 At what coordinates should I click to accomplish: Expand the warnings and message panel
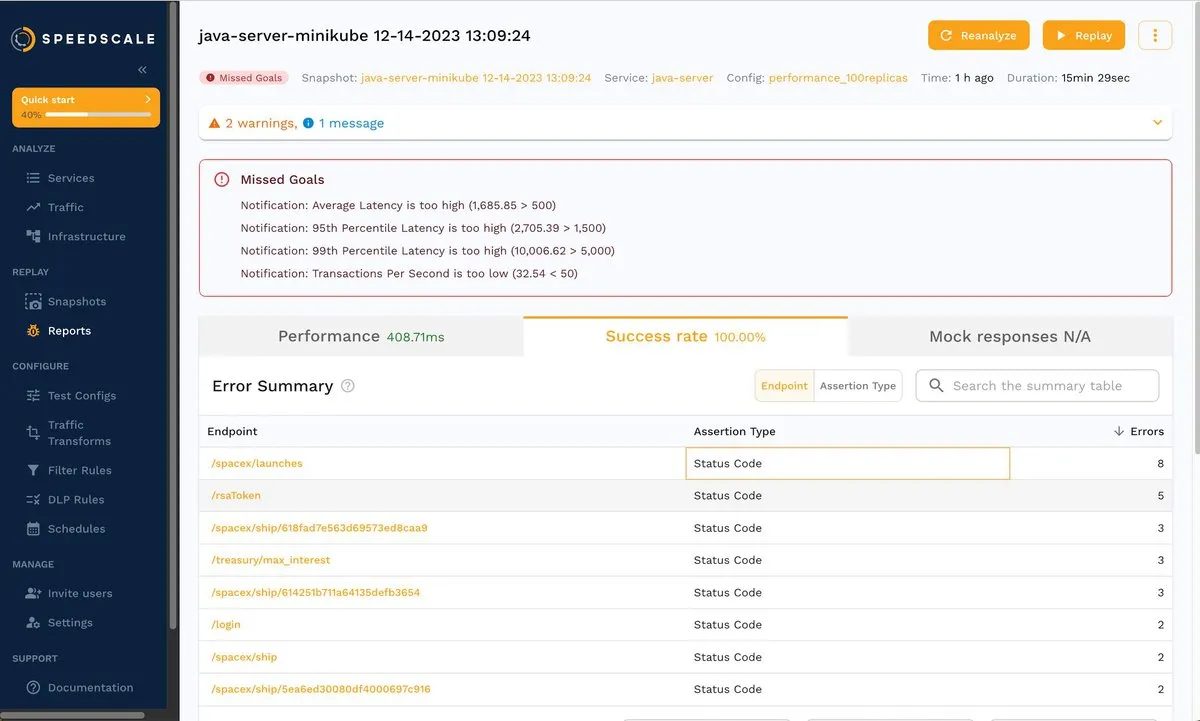pos(1157,123)
